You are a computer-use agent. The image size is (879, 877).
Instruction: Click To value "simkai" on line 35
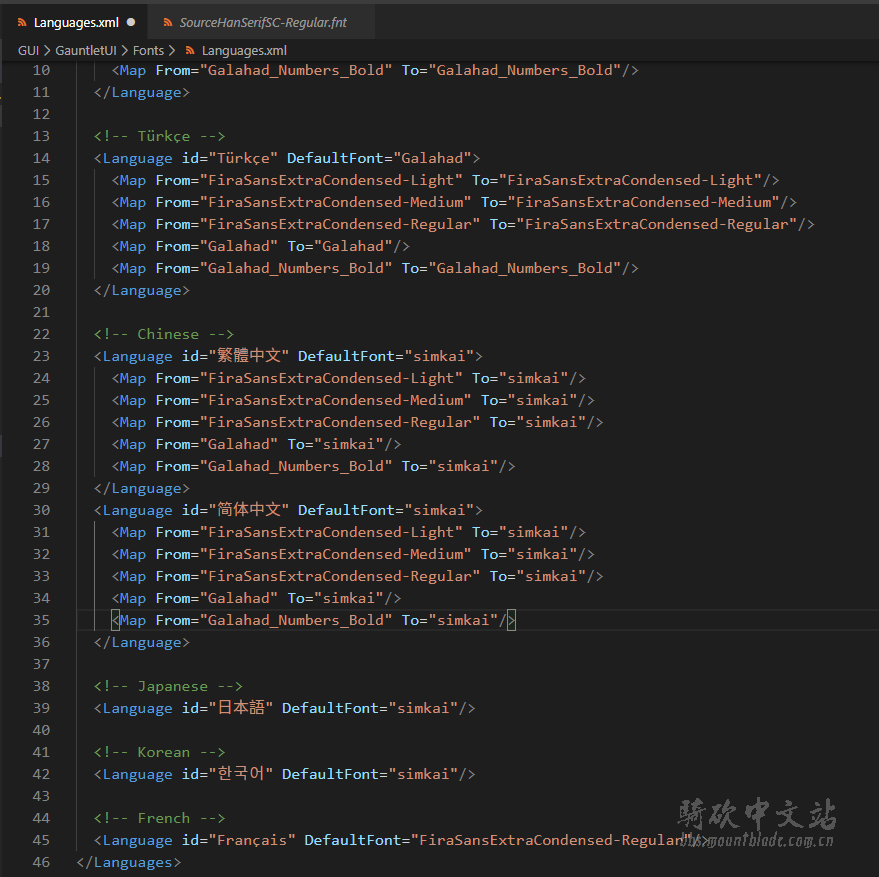463,620
